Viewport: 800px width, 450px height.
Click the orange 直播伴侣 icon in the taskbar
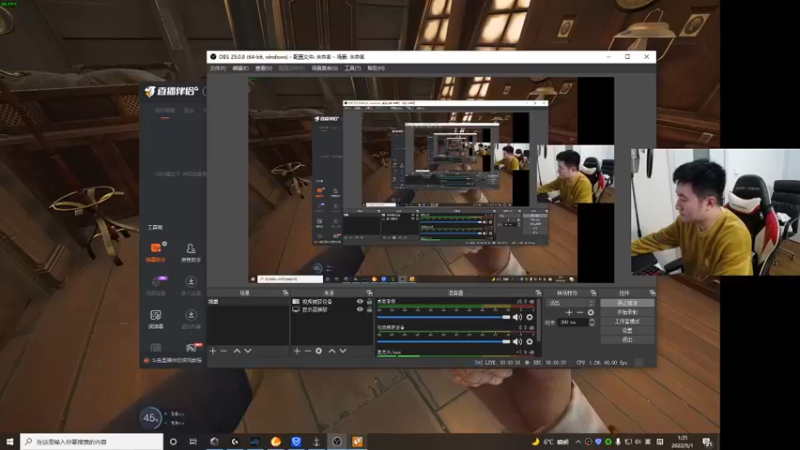click(357, 441)
